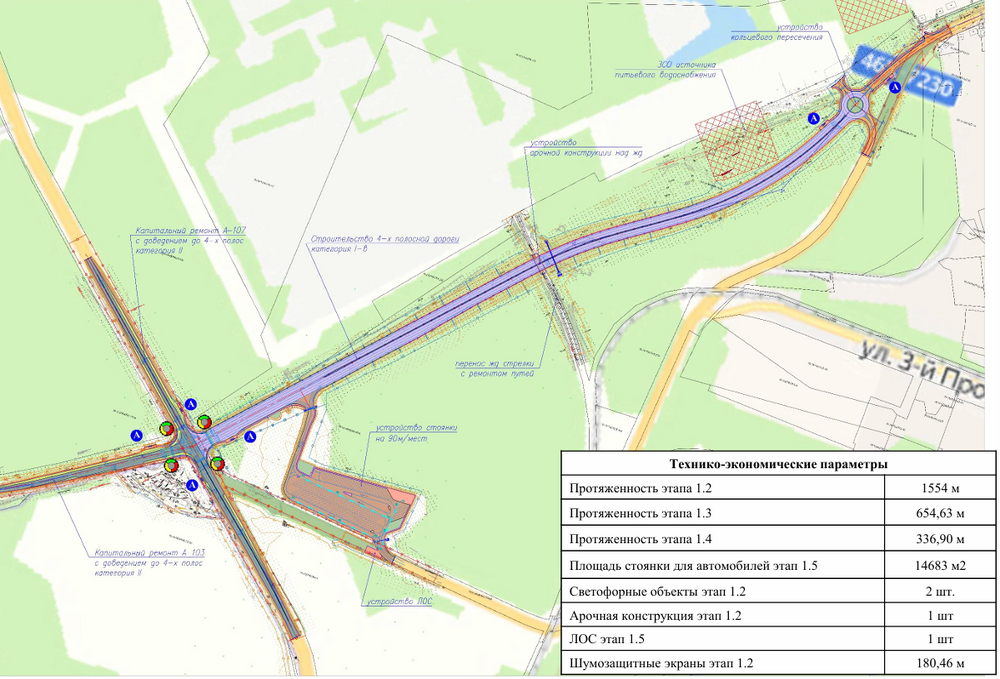Image resolution: width=1000 pixels, height=679 pixels.
Task: Click the blue A marker west of the crossroads
Action: coord(136,435)
